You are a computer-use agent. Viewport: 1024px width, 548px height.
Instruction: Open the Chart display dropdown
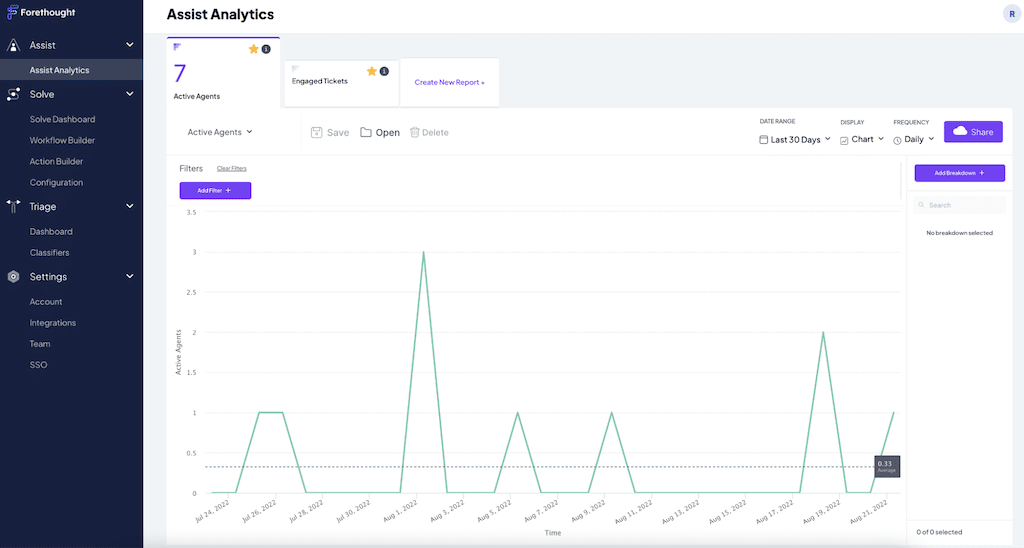[x=862, y=140]
